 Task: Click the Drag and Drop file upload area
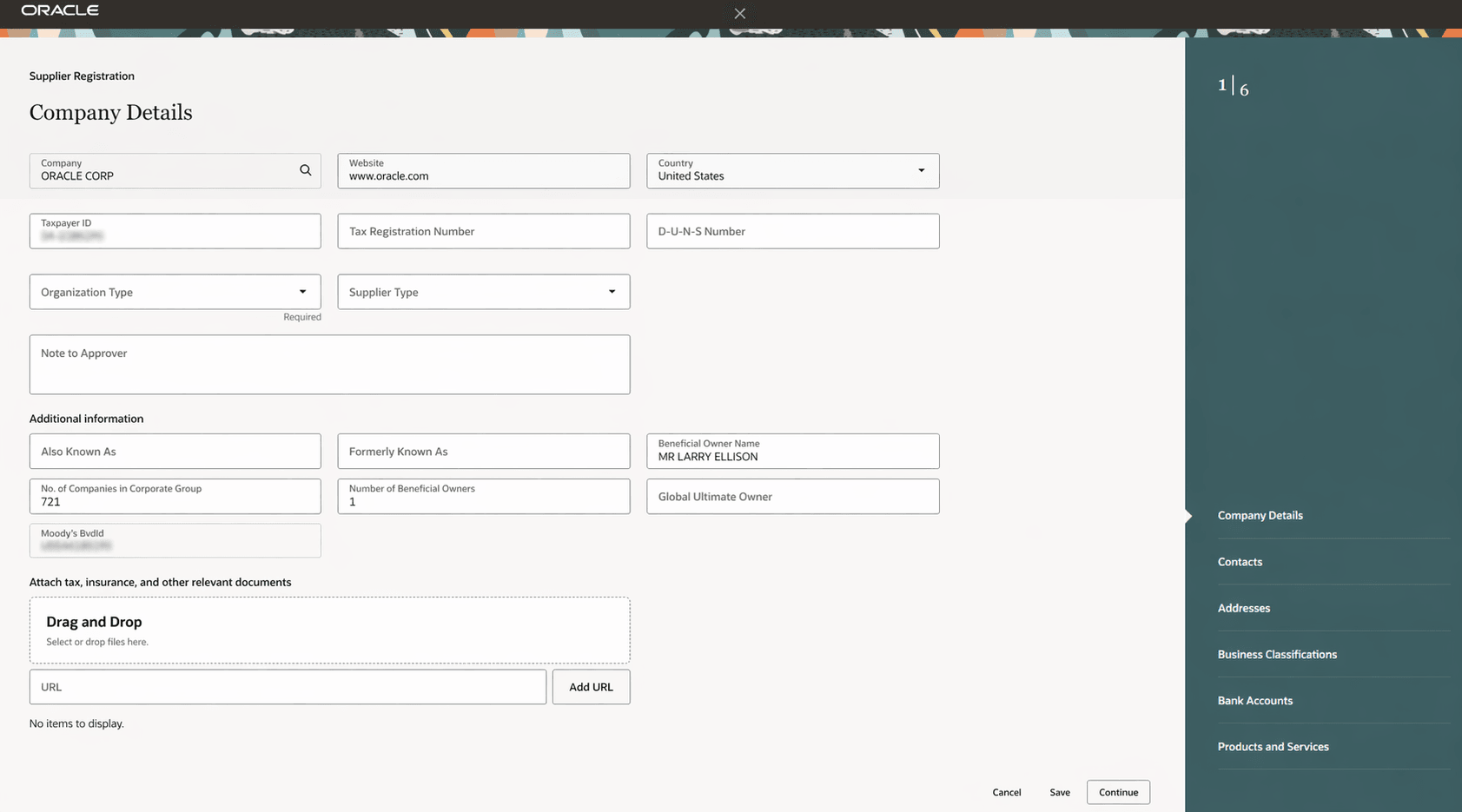(329, 630)
